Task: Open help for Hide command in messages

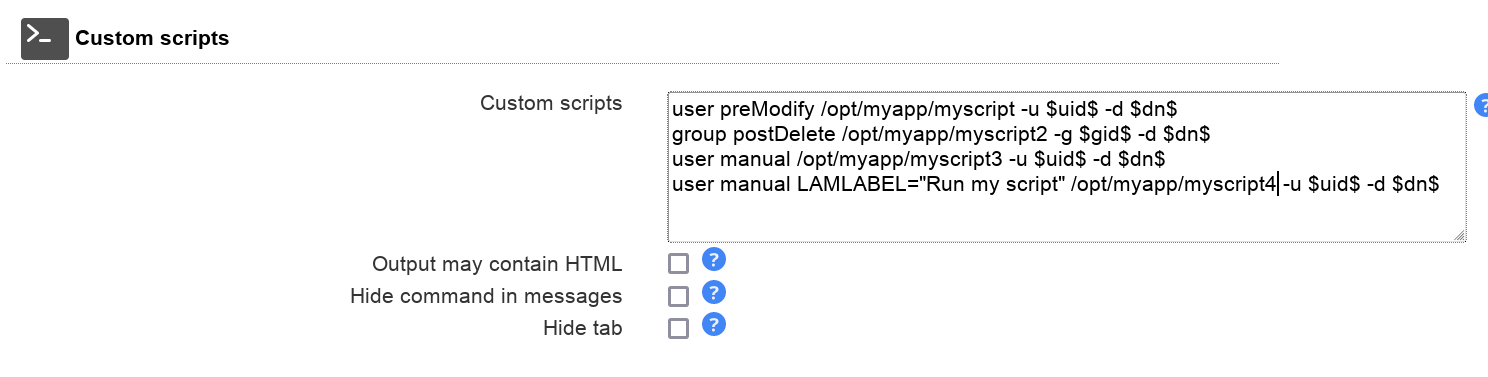Action: pos(713,293)
